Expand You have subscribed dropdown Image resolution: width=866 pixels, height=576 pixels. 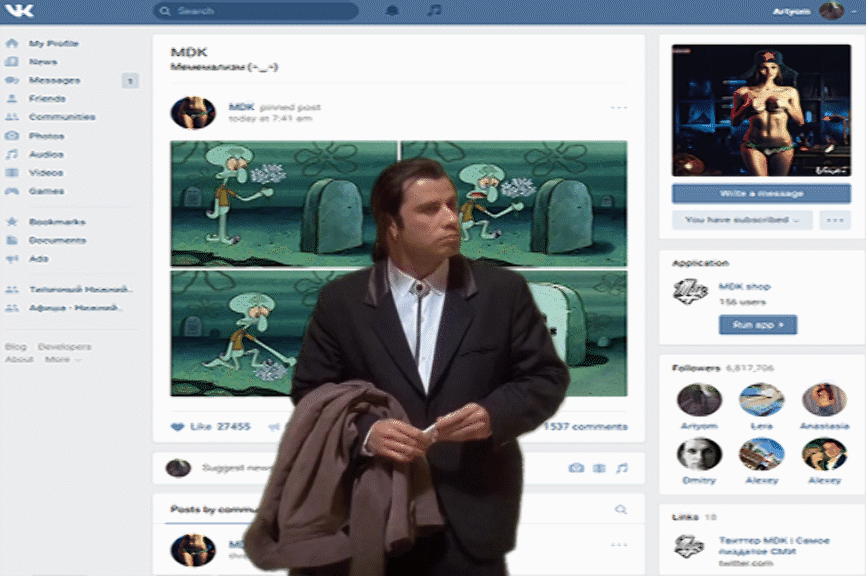click(742, 220)
